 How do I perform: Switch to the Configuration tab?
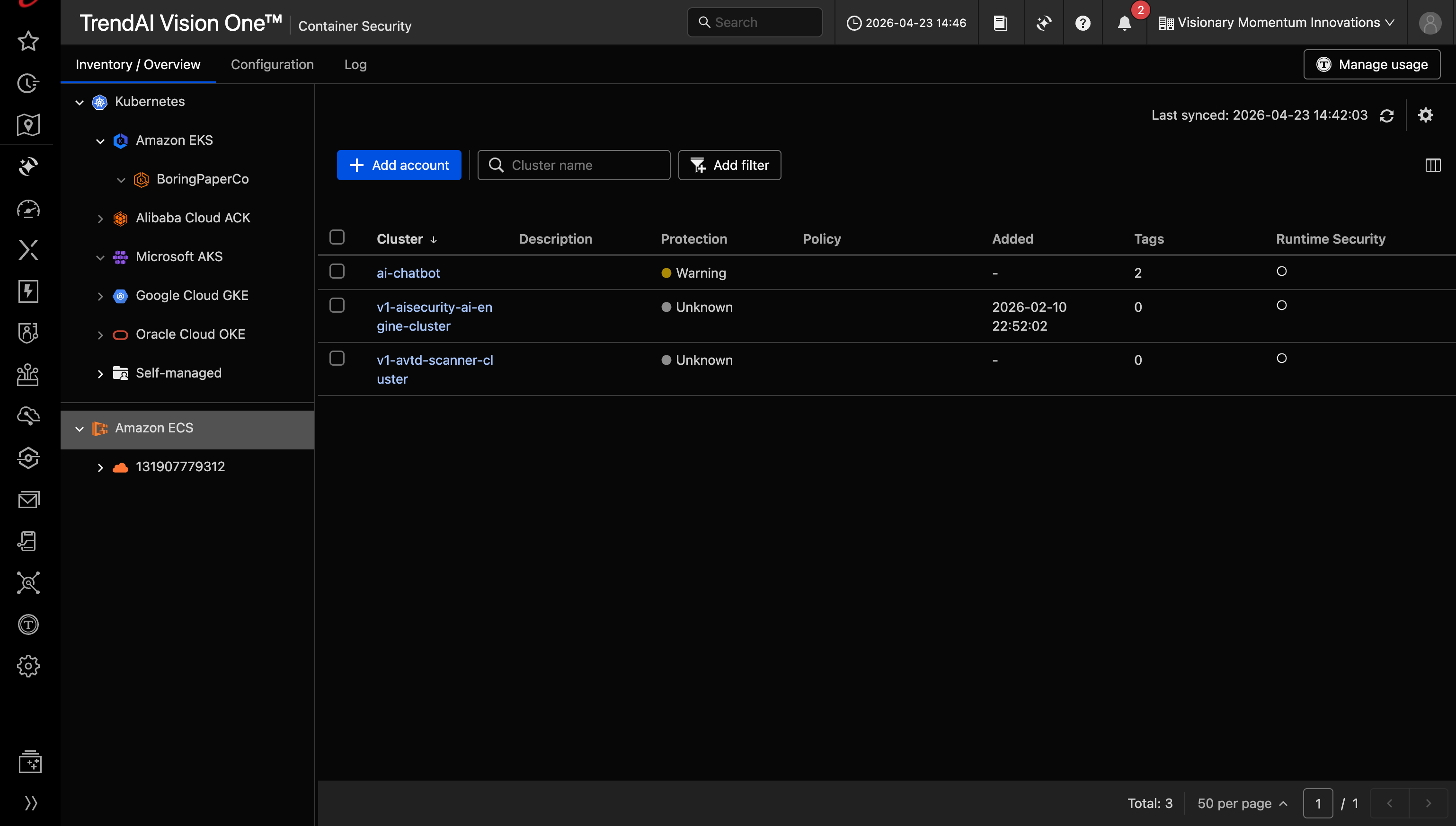(x=273, y=64)
